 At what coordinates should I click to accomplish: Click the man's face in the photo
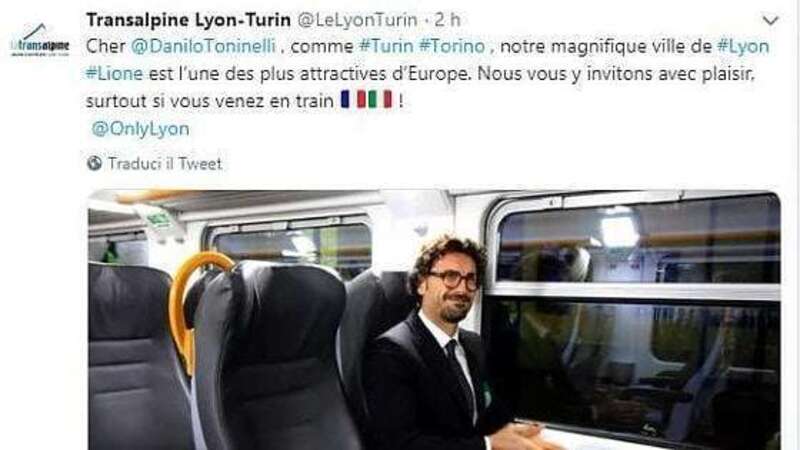453,286
